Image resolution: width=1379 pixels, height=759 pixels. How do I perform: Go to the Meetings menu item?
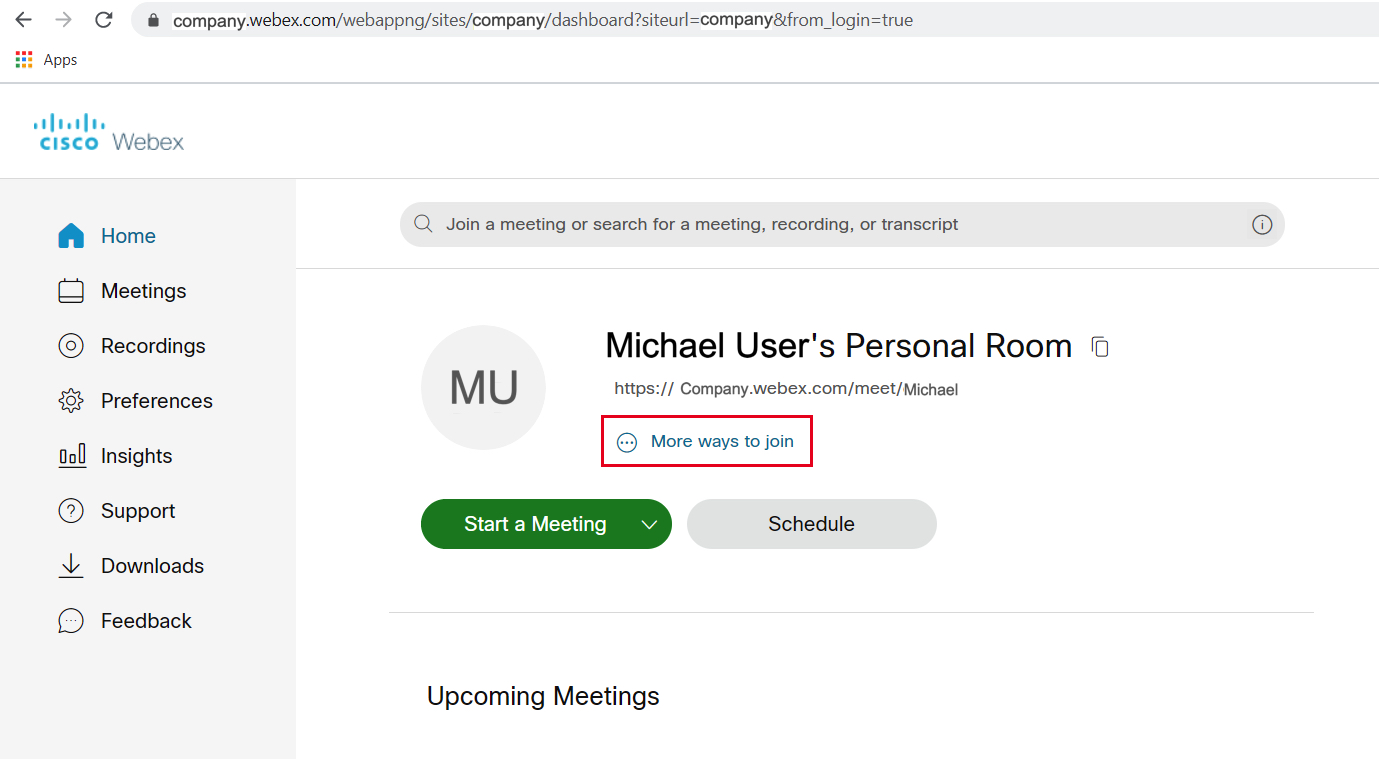(x=143, y=290)
